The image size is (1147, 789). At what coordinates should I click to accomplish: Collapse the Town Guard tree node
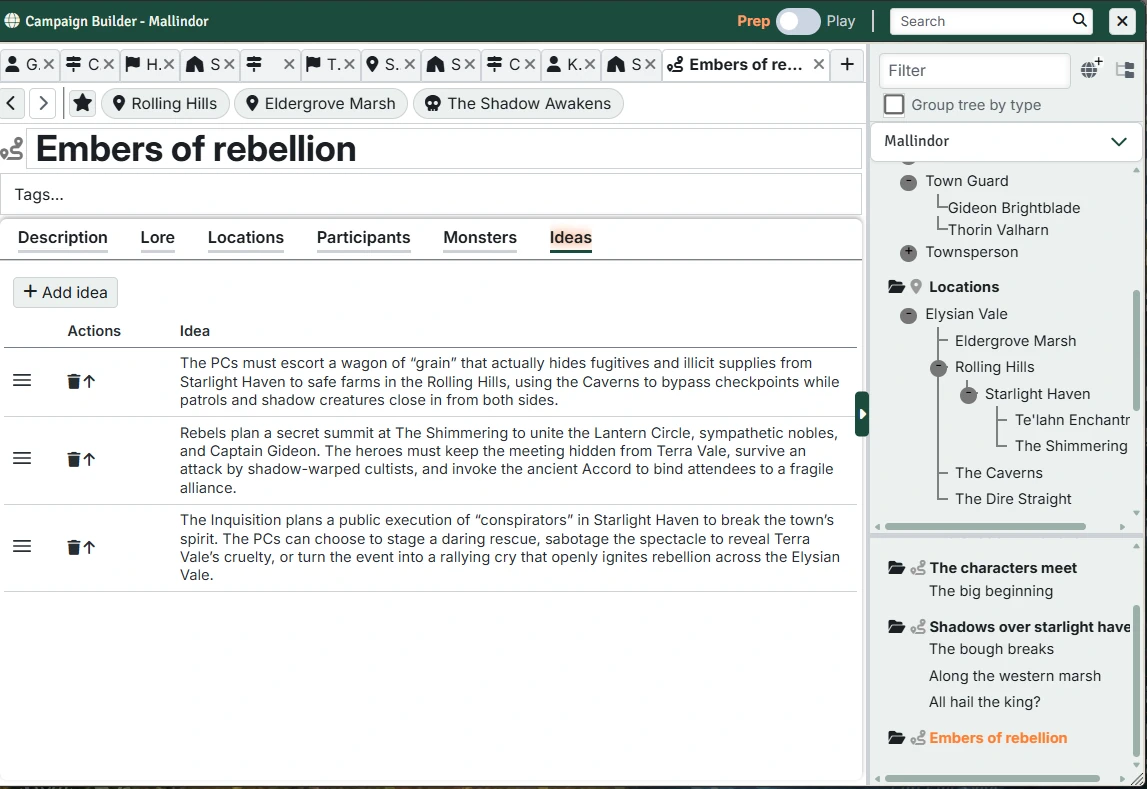pos(908,182)
